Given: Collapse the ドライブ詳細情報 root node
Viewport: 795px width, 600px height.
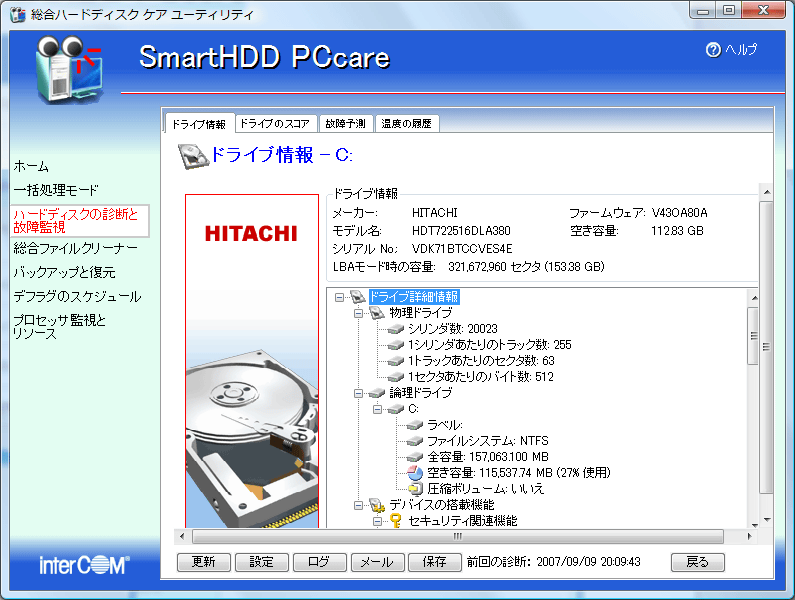Looking at the screenshot, I should coord(339,297).
